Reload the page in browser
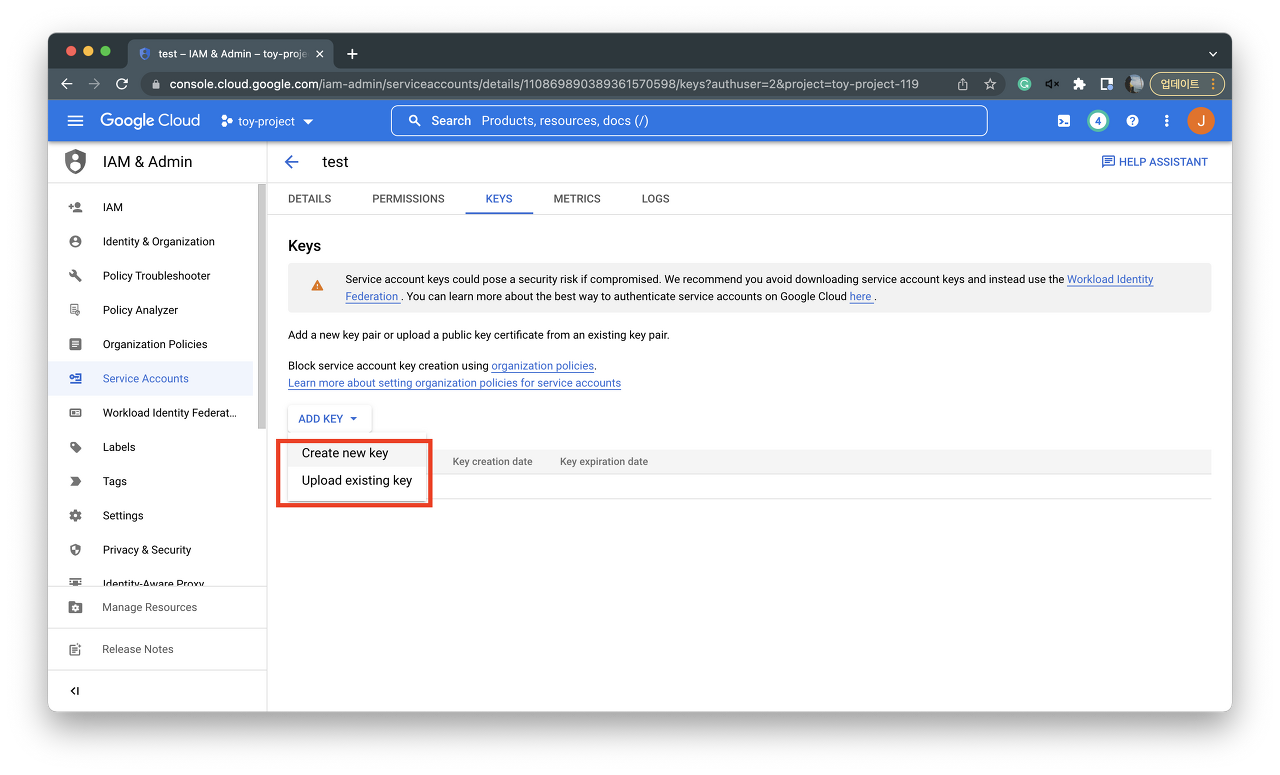This screenshot has height=775, width=1280. (x=122, y=84)
